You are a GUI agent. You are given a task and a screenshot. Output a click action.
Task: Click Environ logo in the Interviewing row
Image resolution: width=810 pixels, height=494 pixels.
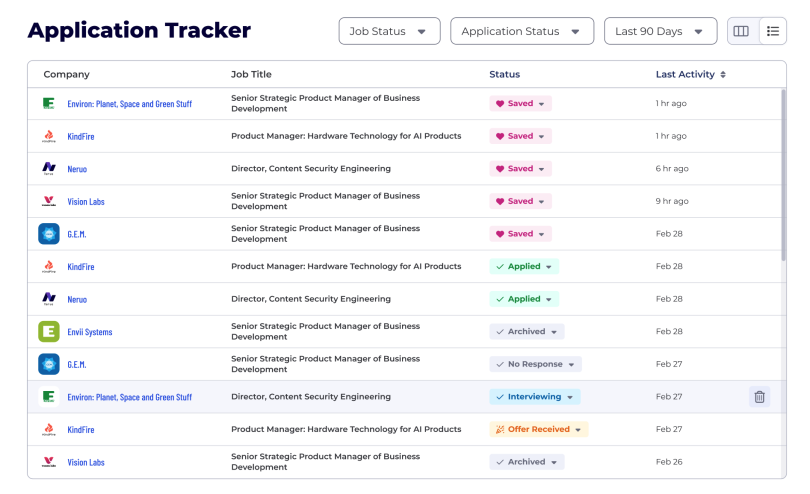coord(49,397)
